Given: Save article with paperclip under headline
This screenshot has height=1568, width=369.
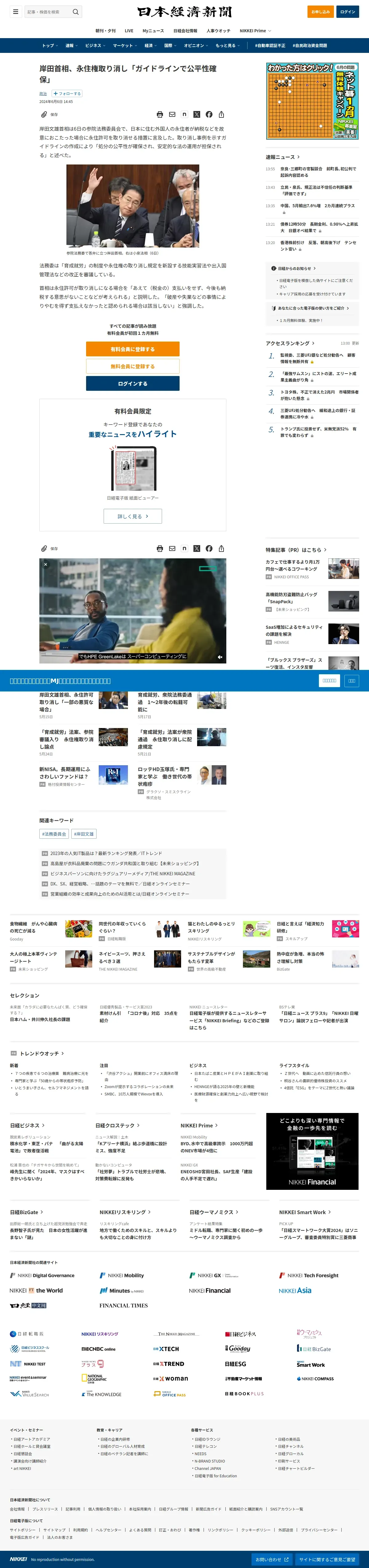Looking at the screenshot, I should point(44,114).
